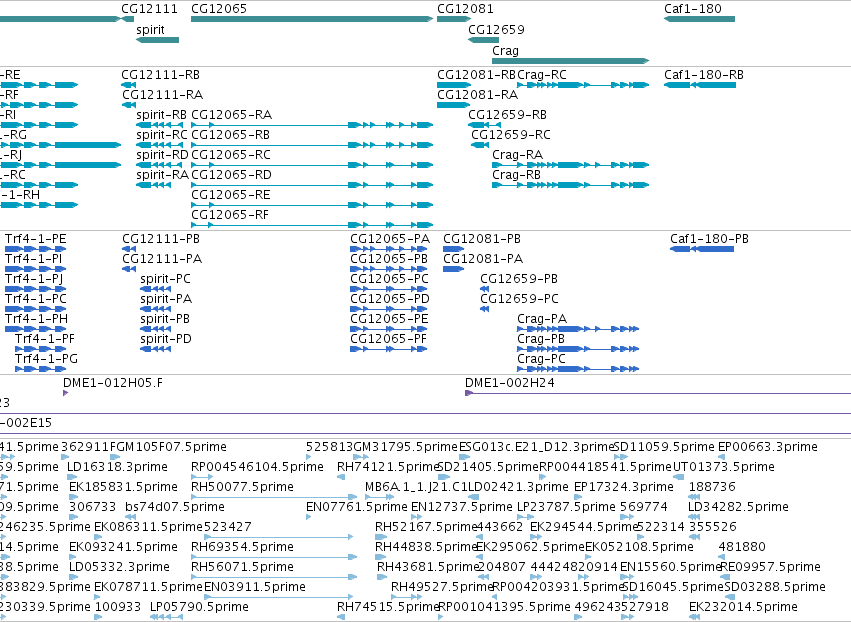Select the spirit gene arrow
The image size is (851, 622).
157,40
